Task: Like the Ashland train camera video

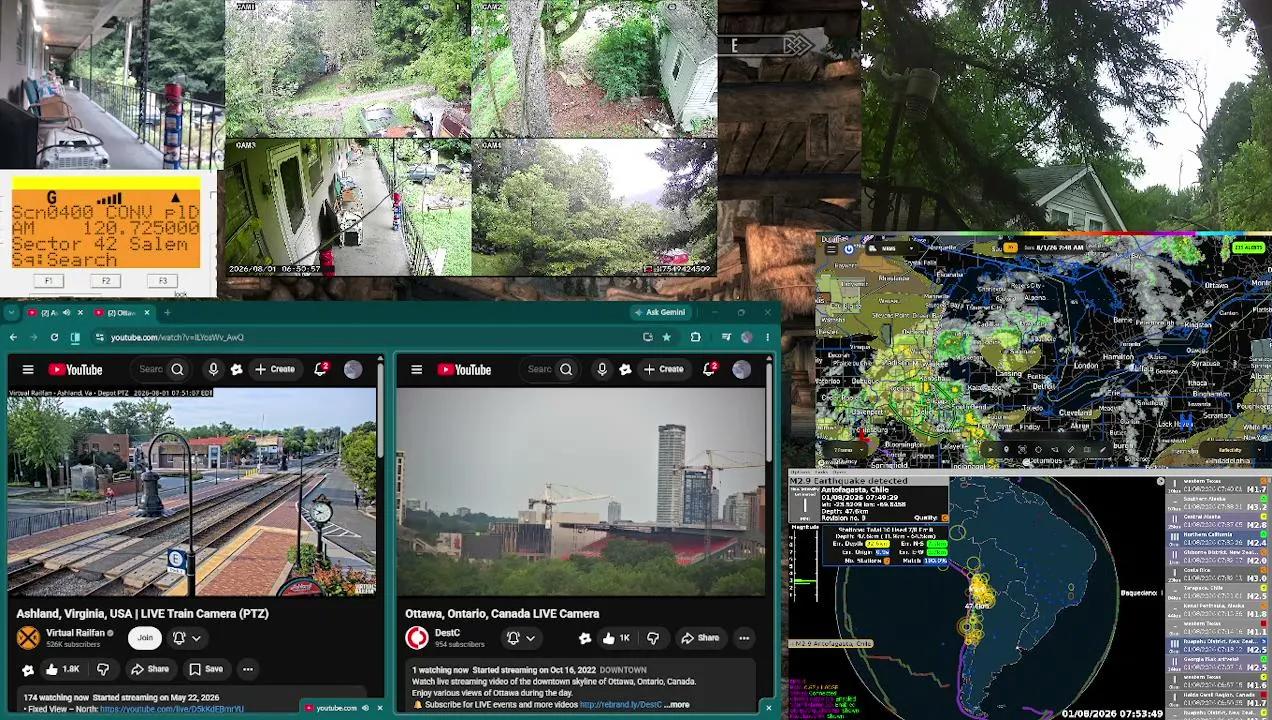Action: click(63, 669)
